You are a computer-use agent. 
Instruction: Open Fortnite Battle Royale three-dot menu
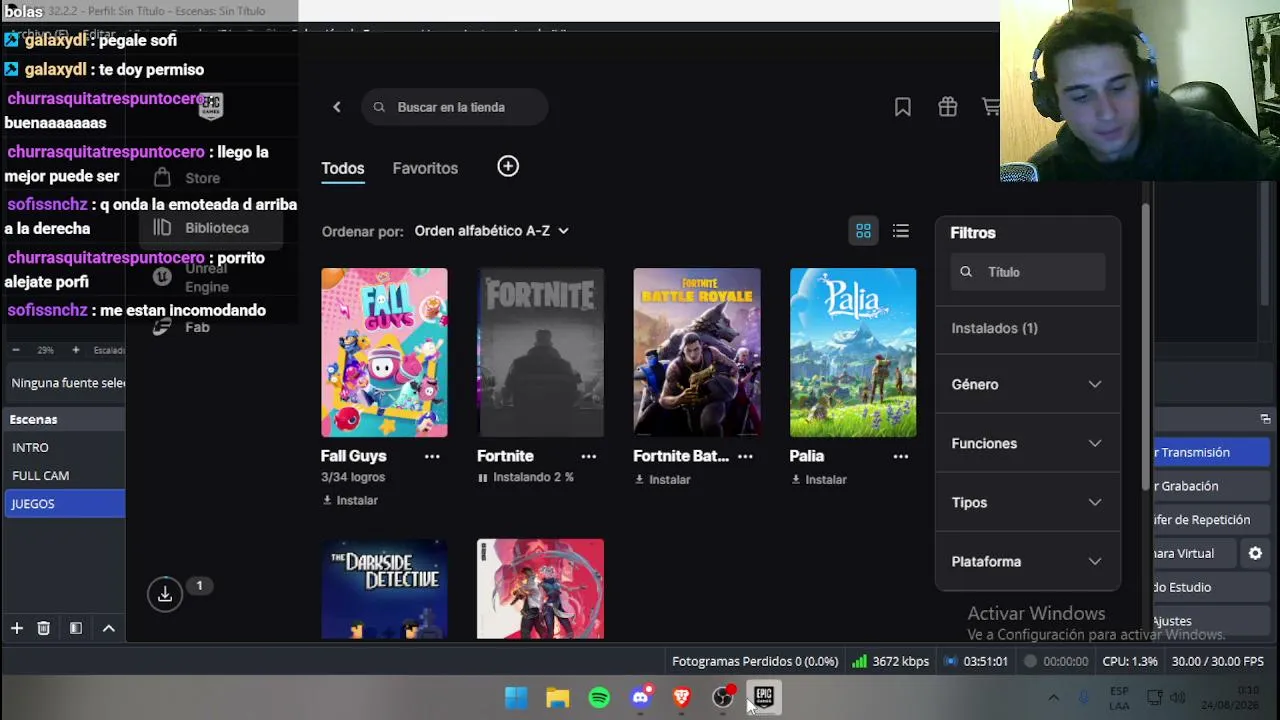(x=745, y=456)
